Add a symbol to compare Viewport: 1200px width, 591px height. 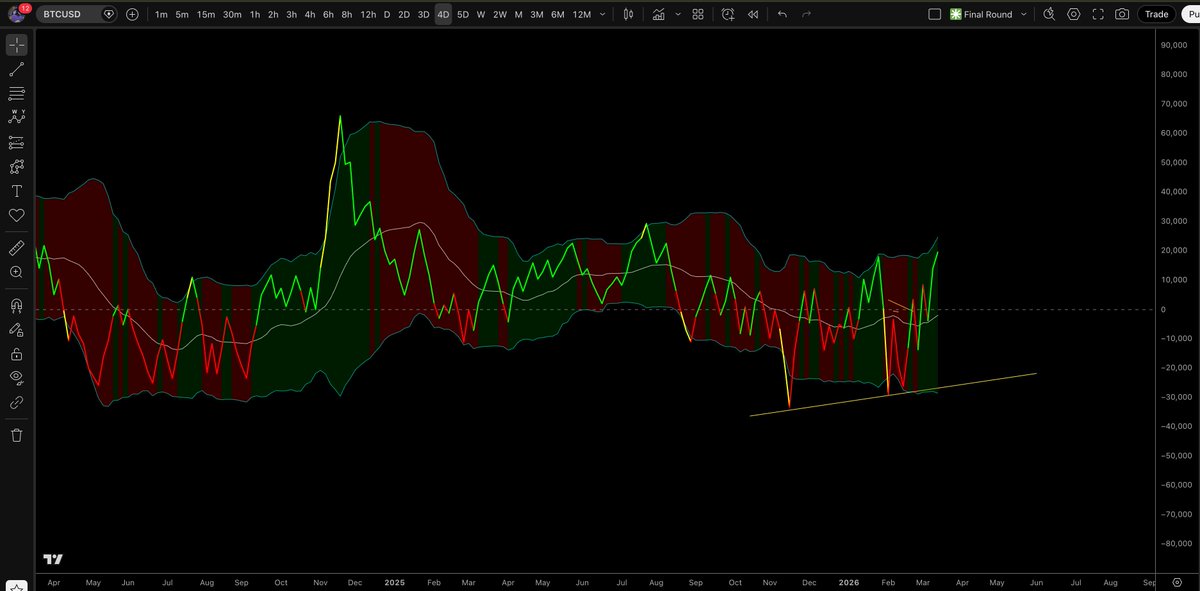[x=132, y=14]
